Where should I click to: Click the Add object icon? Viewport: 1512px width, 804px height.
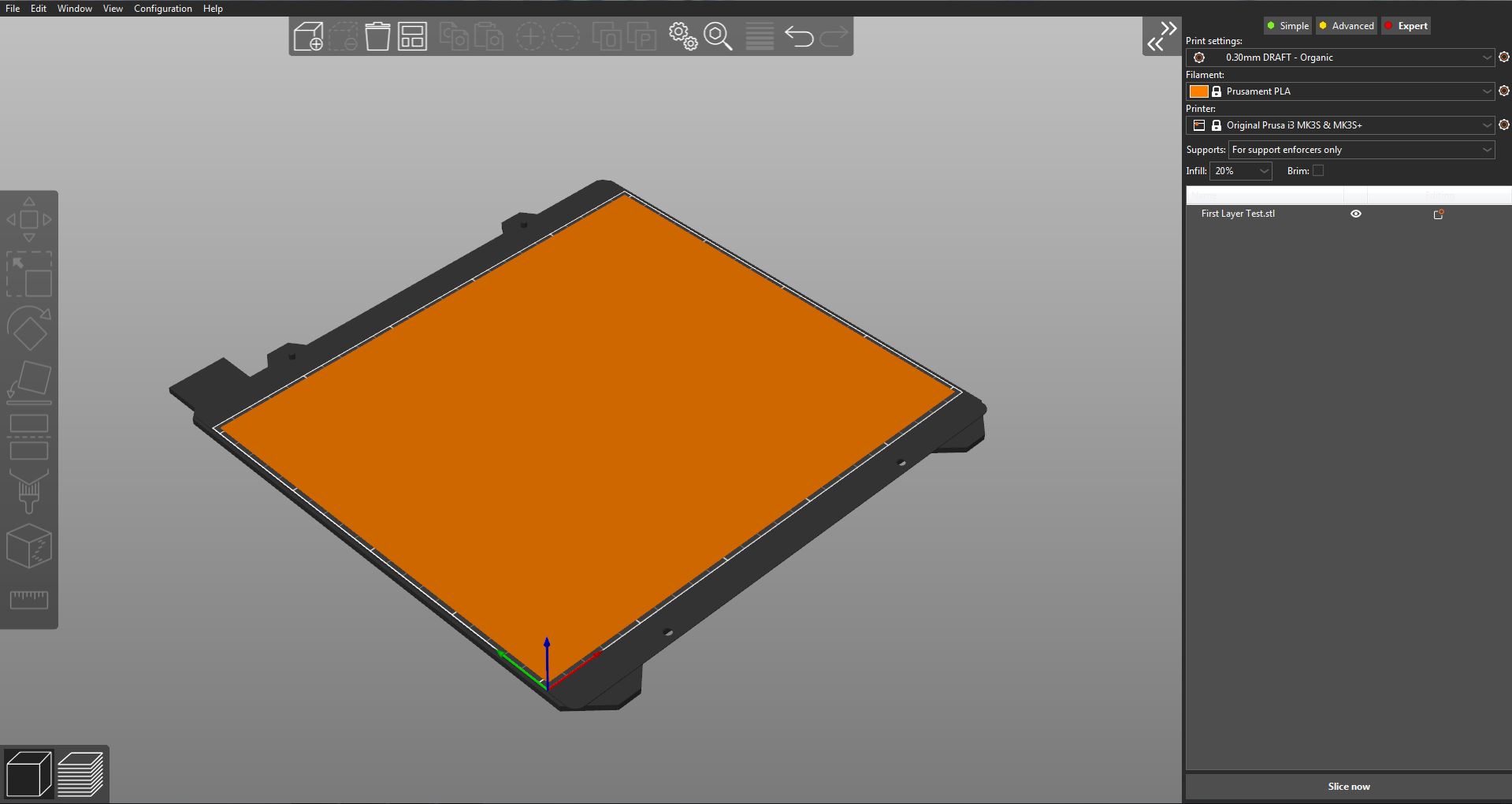(308, 35)
